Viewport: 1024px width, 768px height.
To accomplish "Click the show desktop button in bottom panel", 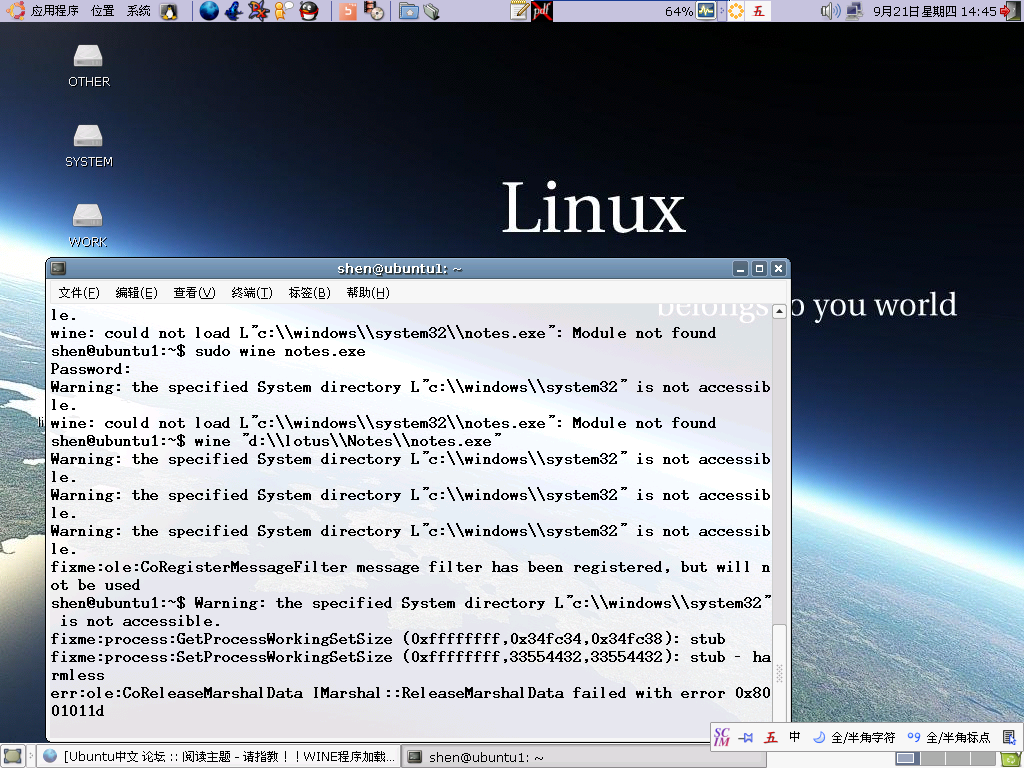I will point(13,756).
